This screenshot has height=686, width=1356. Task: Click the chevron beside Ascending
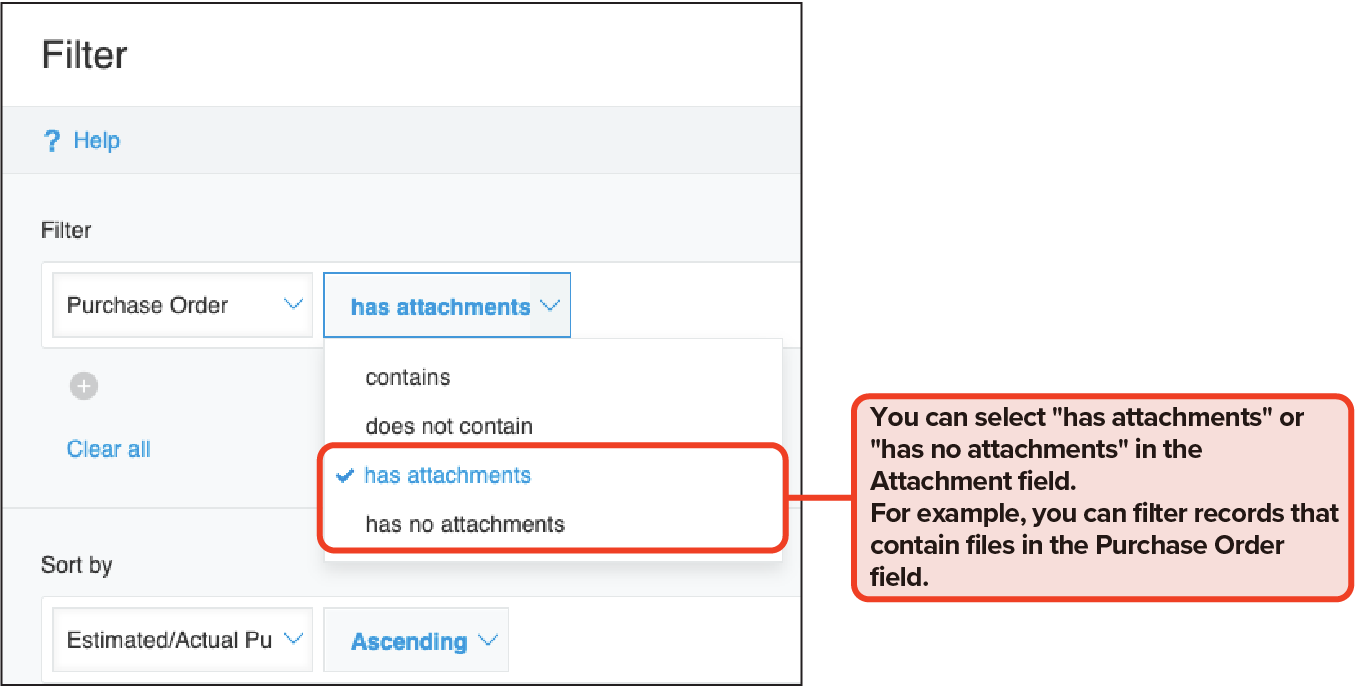[487, 641]
